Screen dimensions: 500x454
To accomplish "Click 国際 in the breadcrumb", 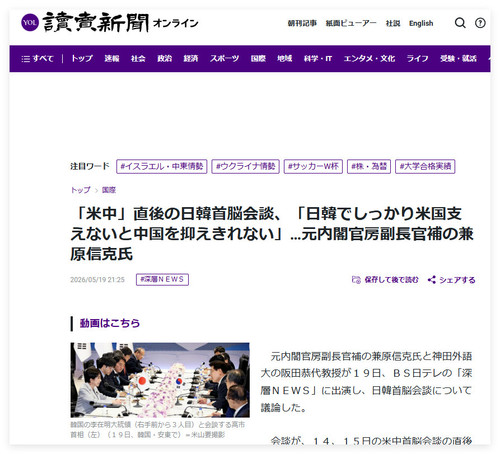I will [109, 190].
